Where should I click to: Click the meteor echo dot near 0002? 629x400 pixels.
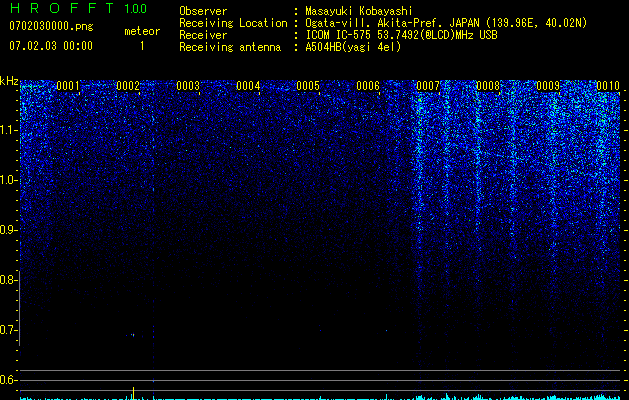tap(132, 335)
